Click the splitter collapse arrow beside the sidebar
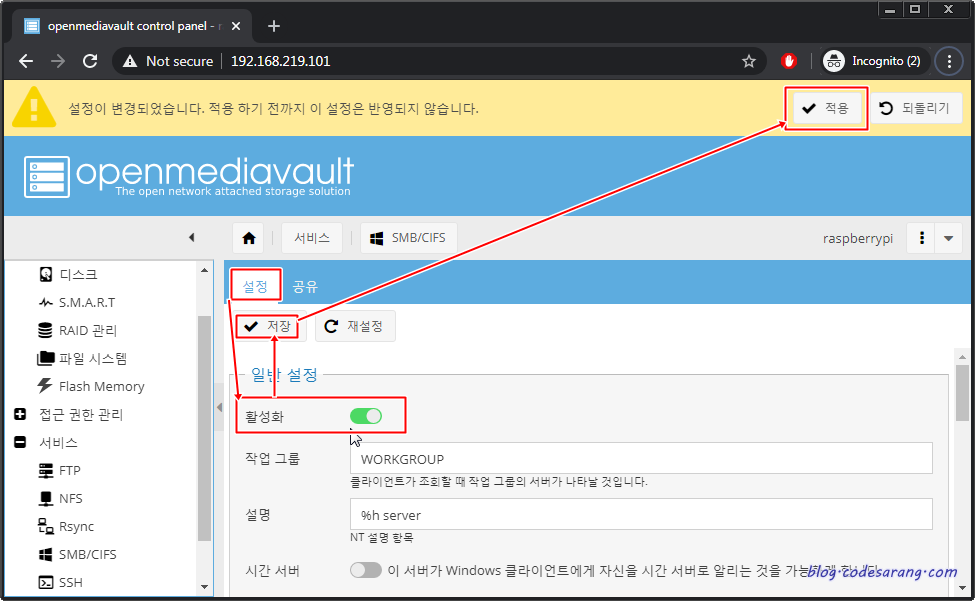The height and width of the screenshot is (601, 975). coord(219,407)
